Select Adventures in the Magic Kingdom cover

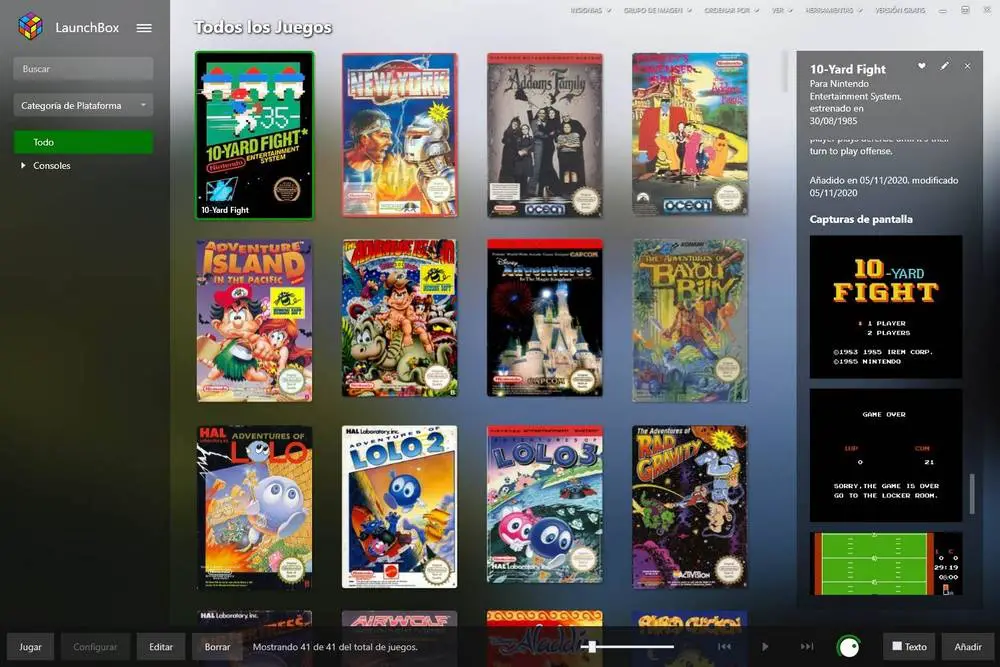545,318
